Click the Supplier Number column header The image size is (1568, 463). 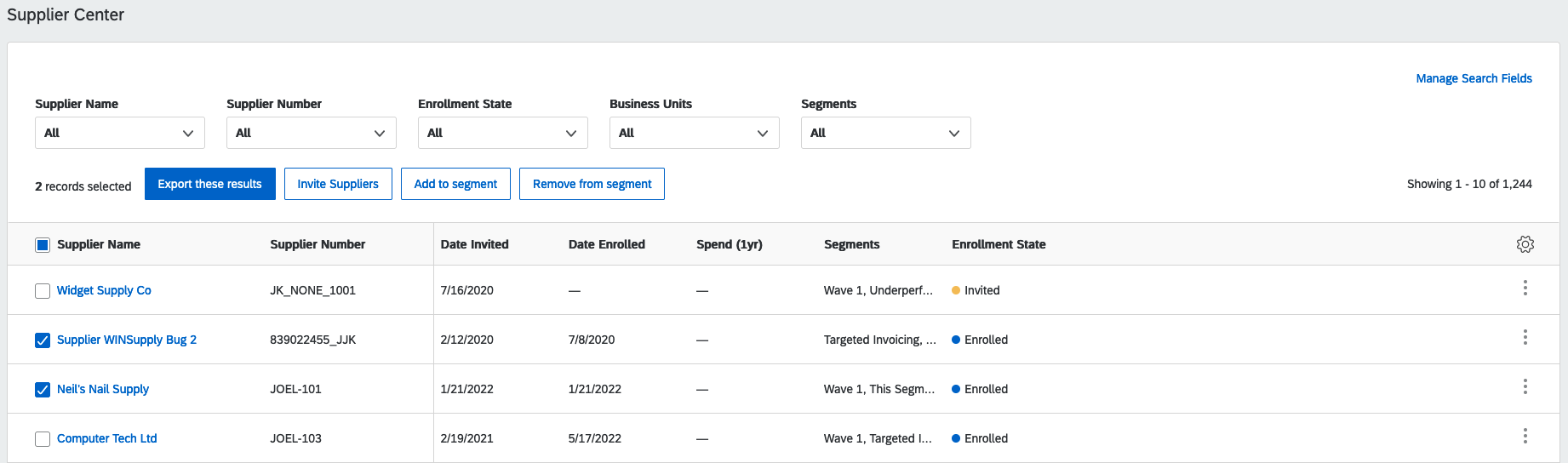(x=318, y=244)
